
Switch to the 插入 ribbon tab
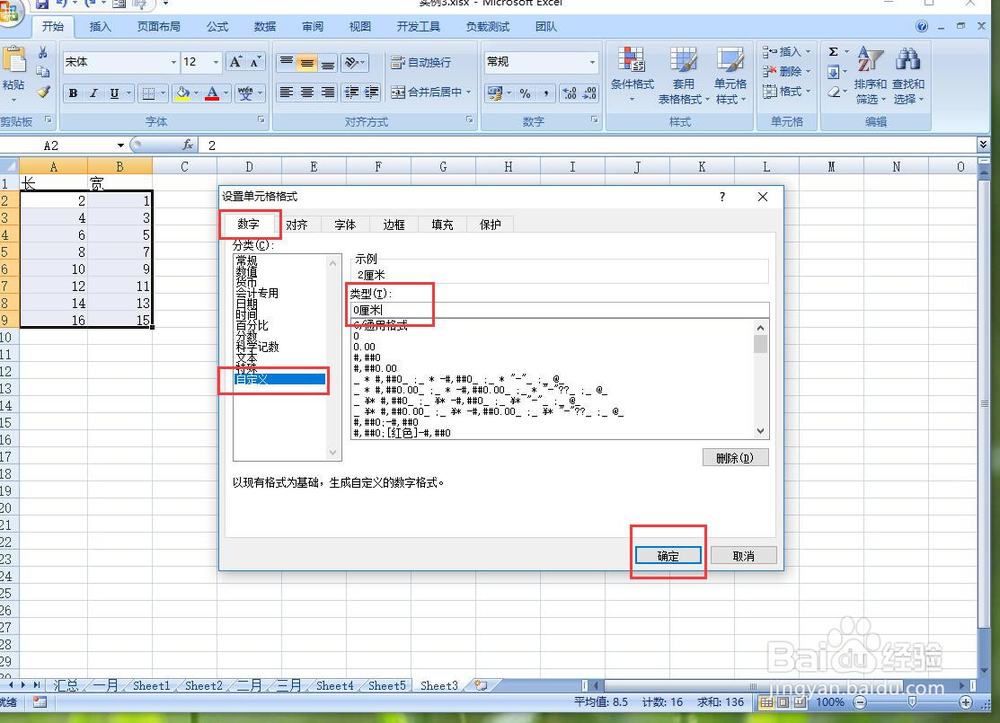pyautogui.click(x=100, y=27)
